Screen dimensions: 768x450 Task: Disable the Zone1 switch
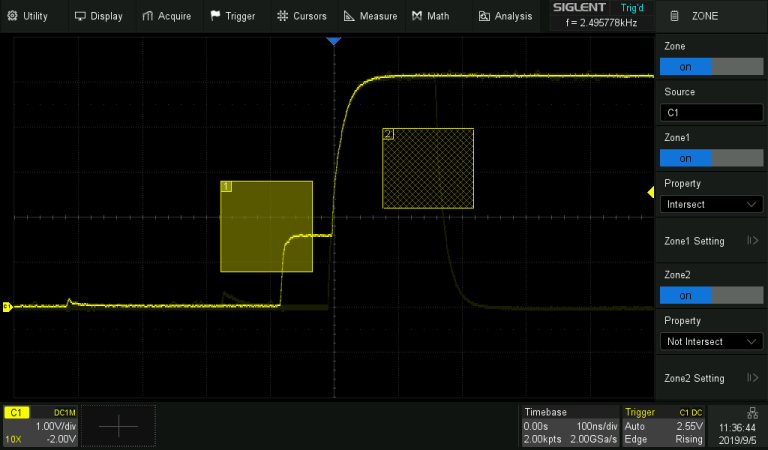point(711,158)
